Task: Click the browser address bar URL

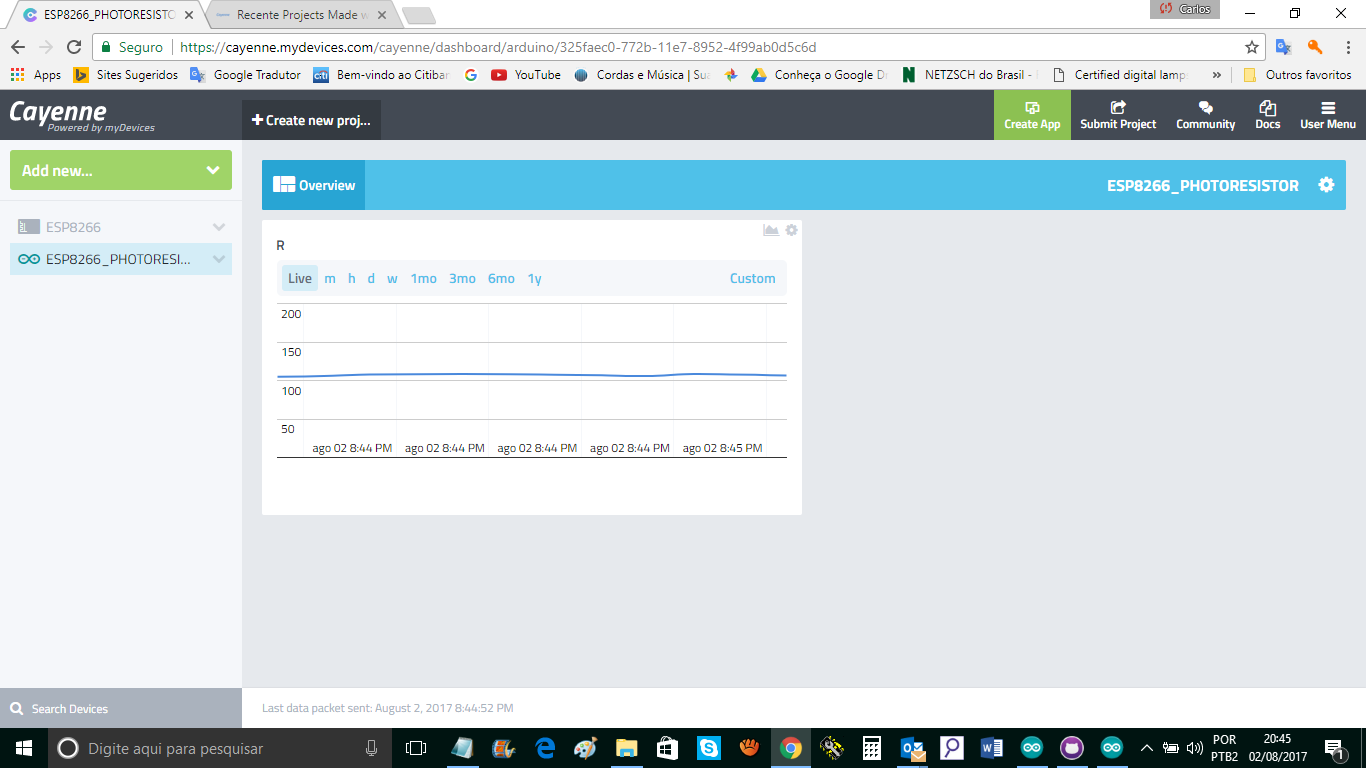Action: point(498,47)
